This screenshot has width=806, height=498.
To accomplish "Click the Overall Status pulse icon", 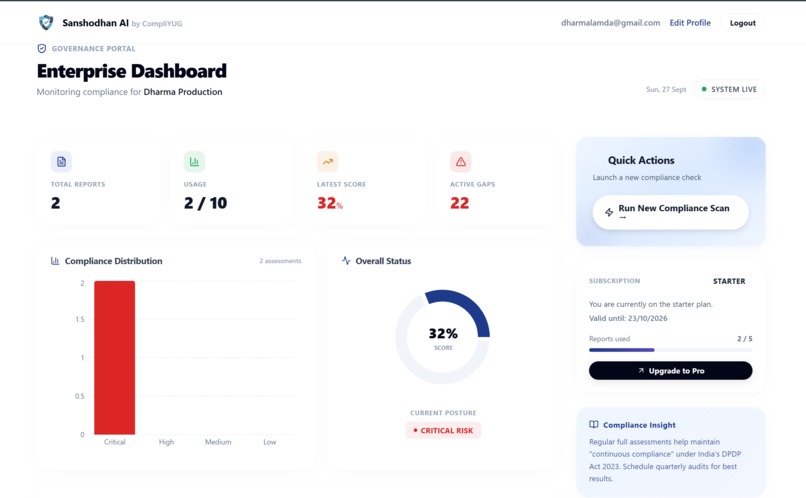I will [x=346, y=261].
